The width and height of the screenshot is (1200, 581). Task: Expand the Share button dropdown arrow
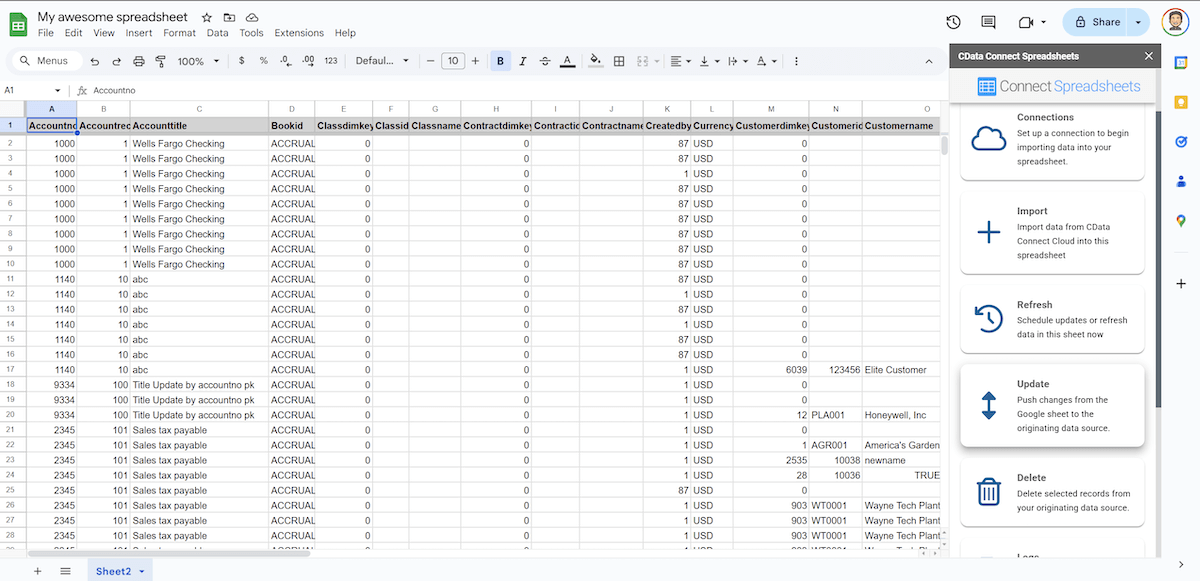(1137, 21)
